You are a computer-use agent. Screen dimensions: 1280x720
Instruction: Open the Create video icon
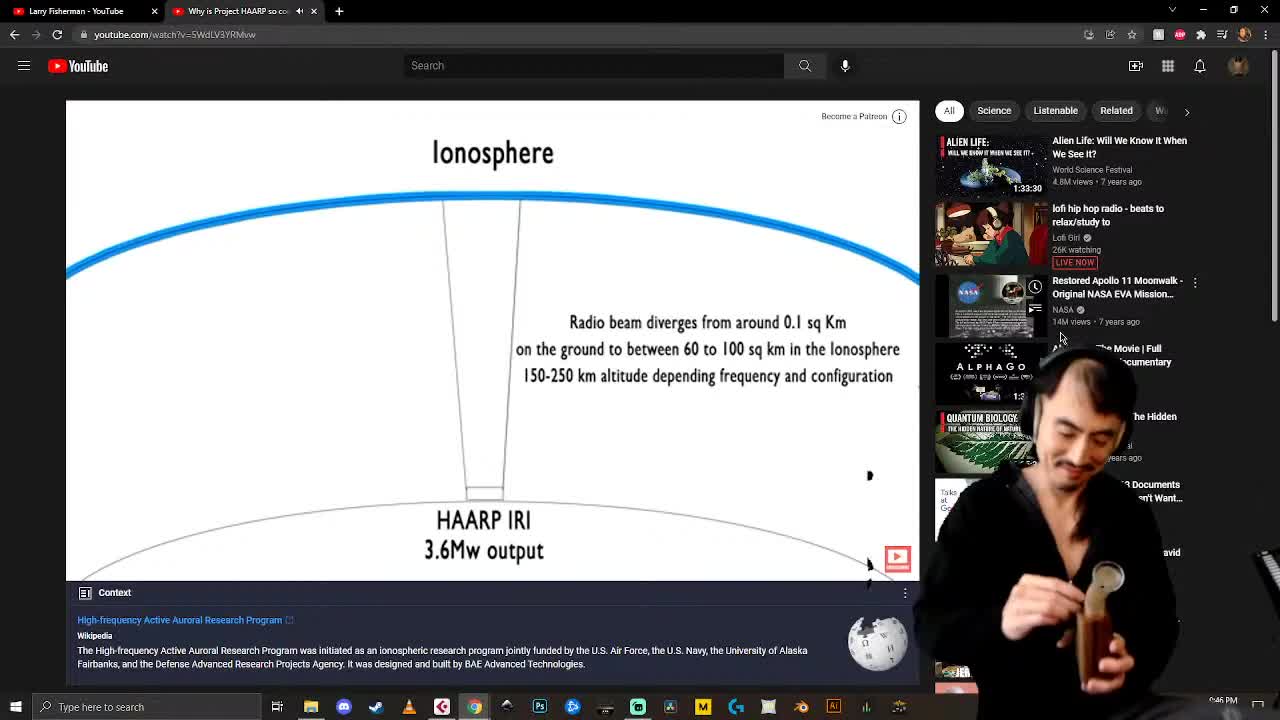1136,66
